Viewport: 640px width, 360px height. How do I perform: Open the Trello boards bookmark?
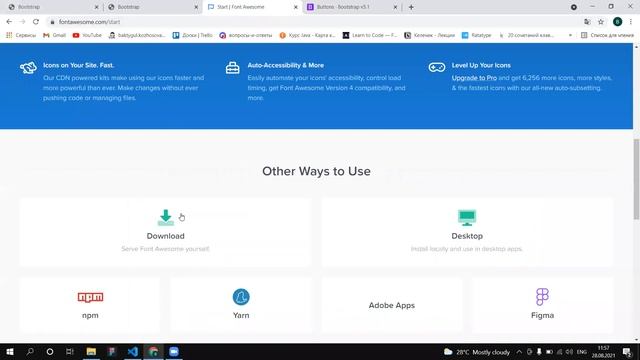click(x=193, y=35)
